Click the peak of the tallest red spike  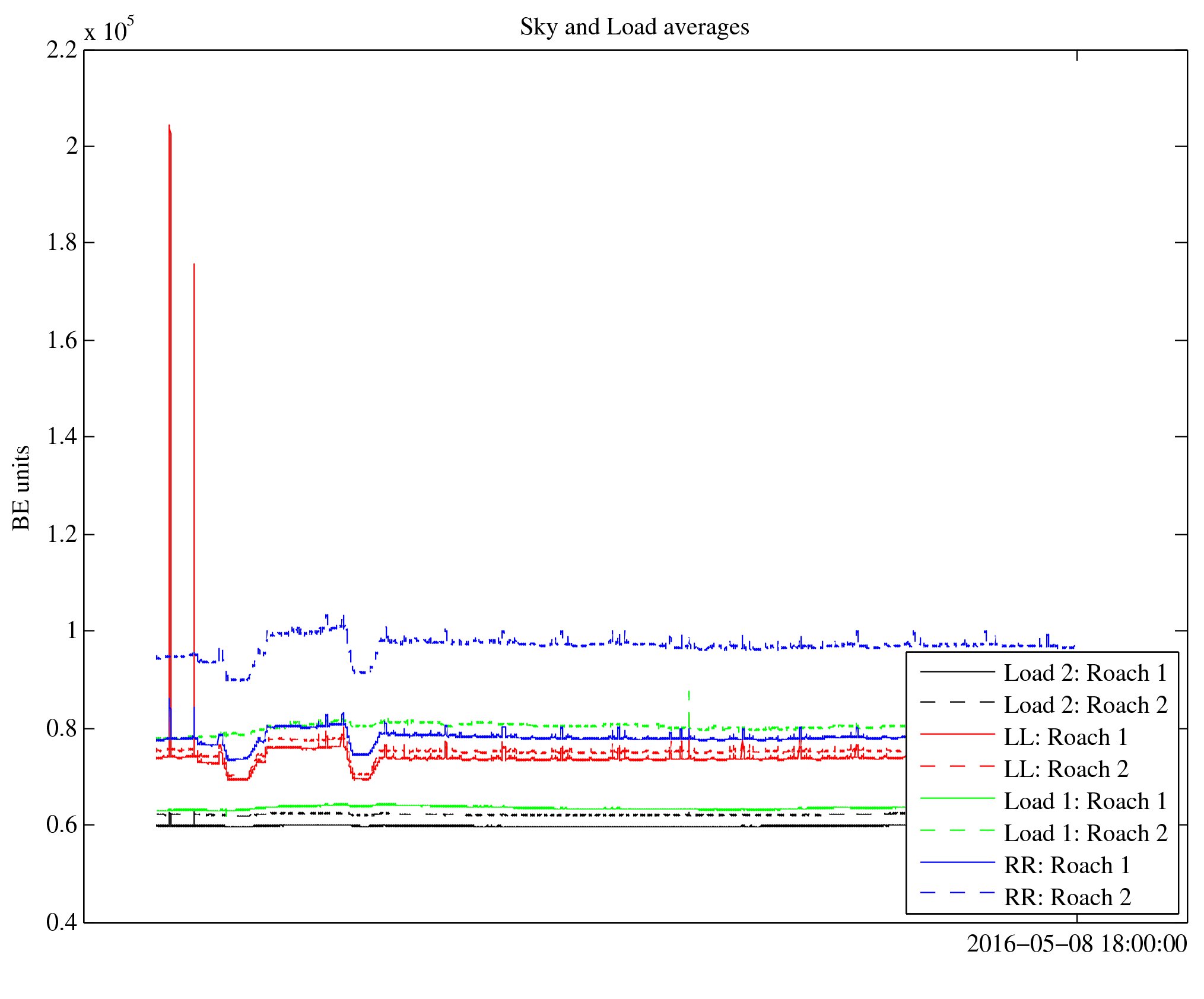pos(169,126)
